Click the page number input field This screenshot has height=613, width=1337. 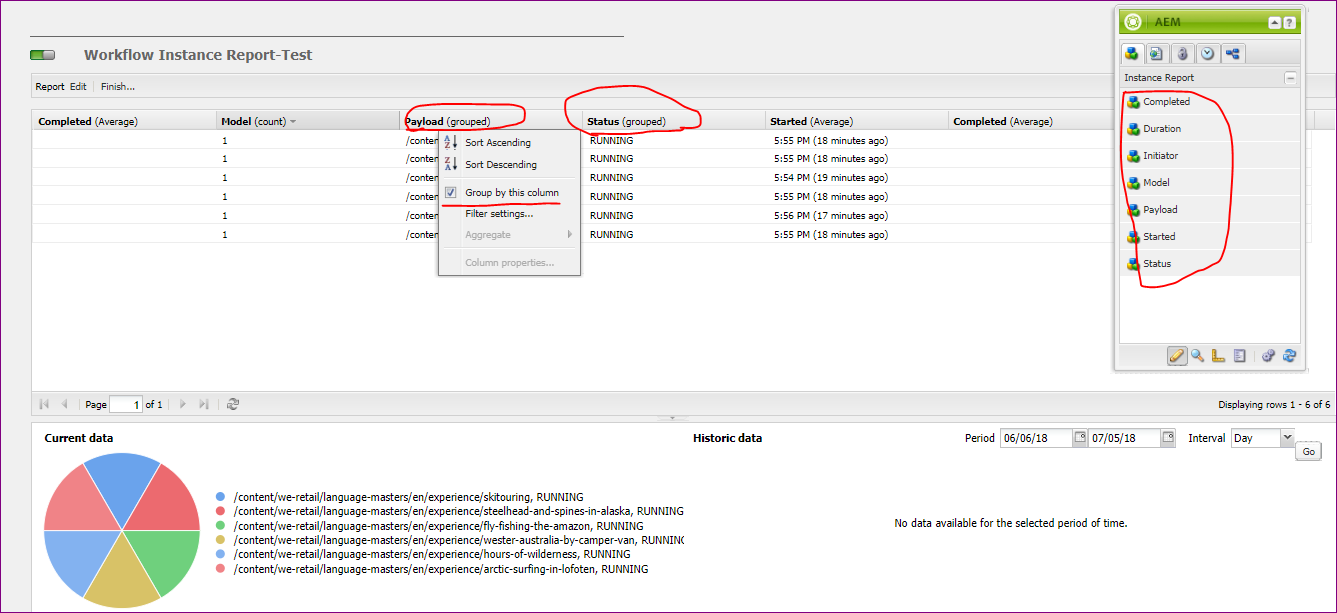[x=126, y=404]
